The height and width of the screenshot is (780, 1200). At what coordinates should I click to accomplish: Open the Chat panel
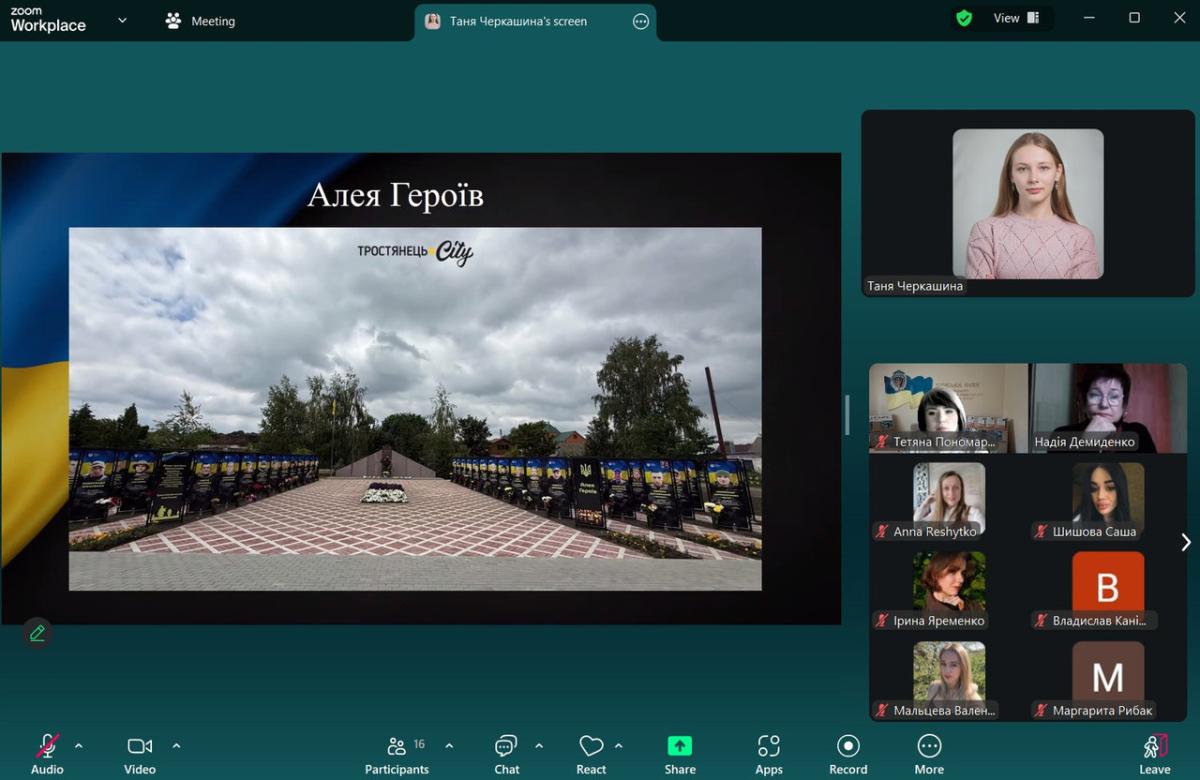point(506,753)
